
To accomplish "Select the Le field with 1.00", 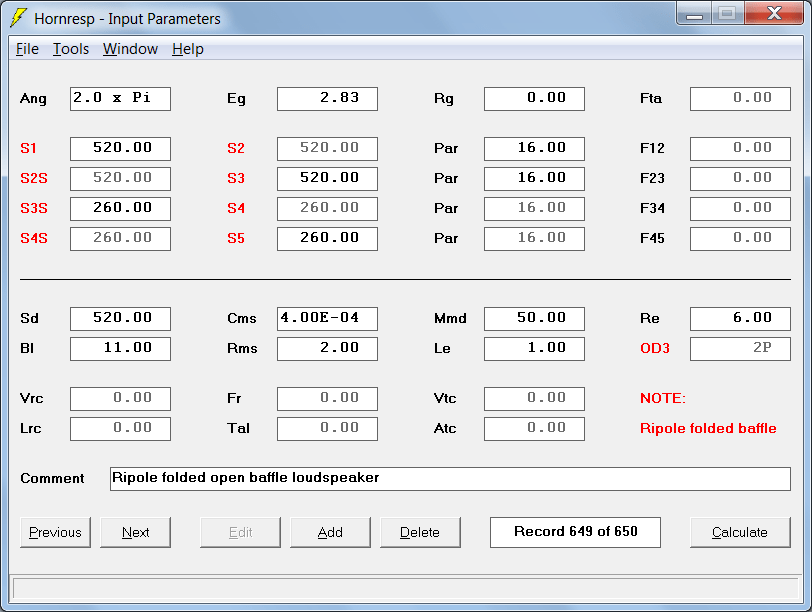I will point(534,348).
